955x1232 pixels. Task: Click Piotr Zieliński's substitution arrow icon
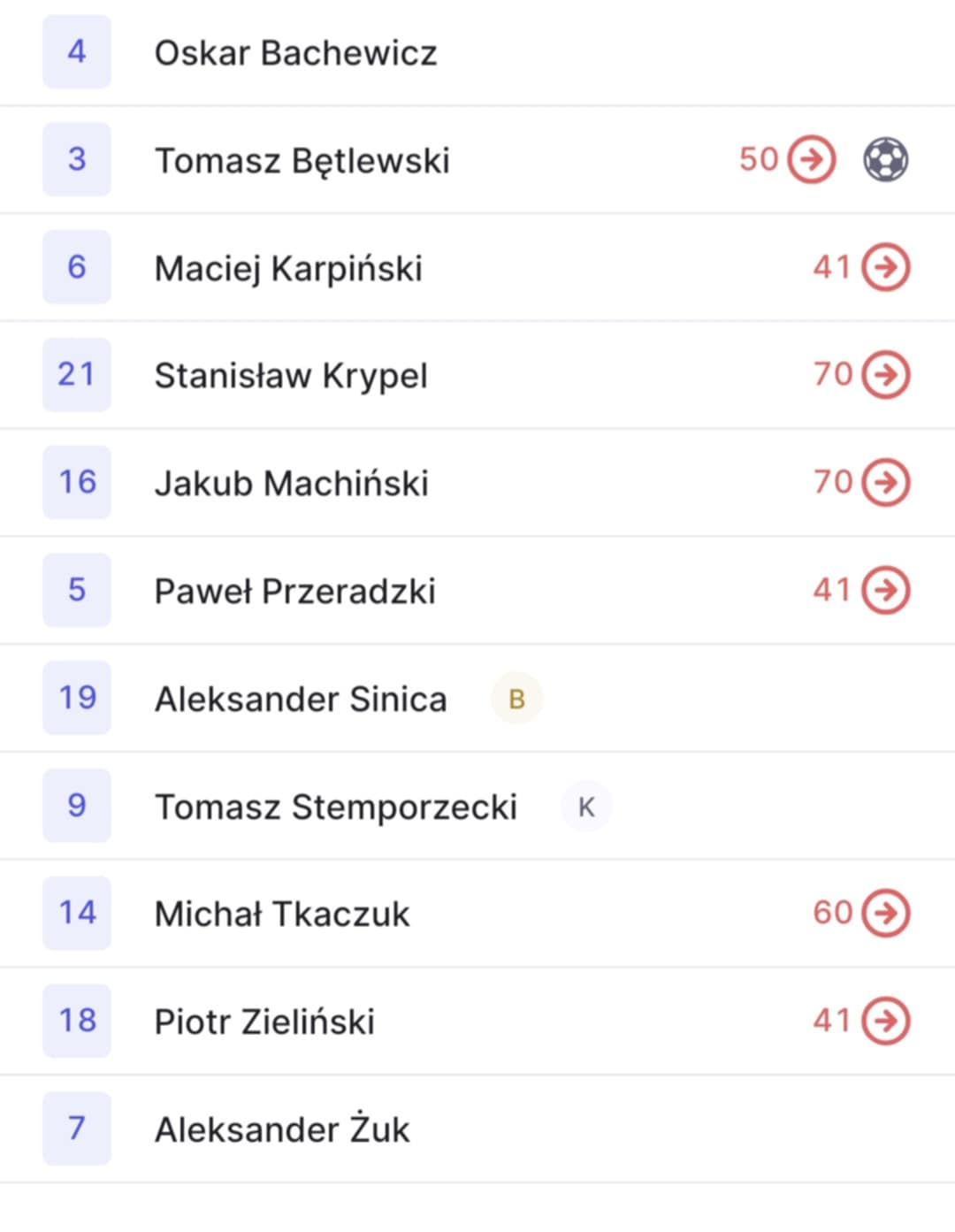886,1021
